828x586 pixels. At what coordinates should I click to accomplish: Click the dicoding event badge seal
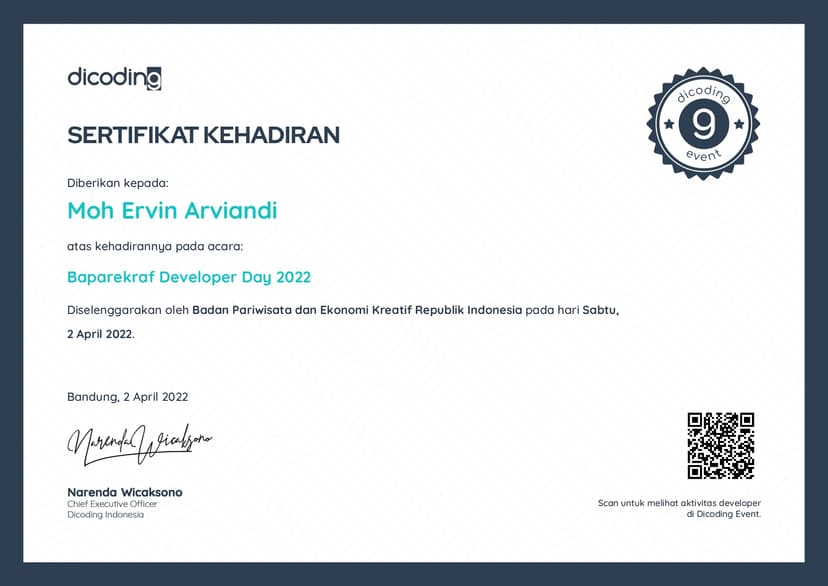pos(703,124)
